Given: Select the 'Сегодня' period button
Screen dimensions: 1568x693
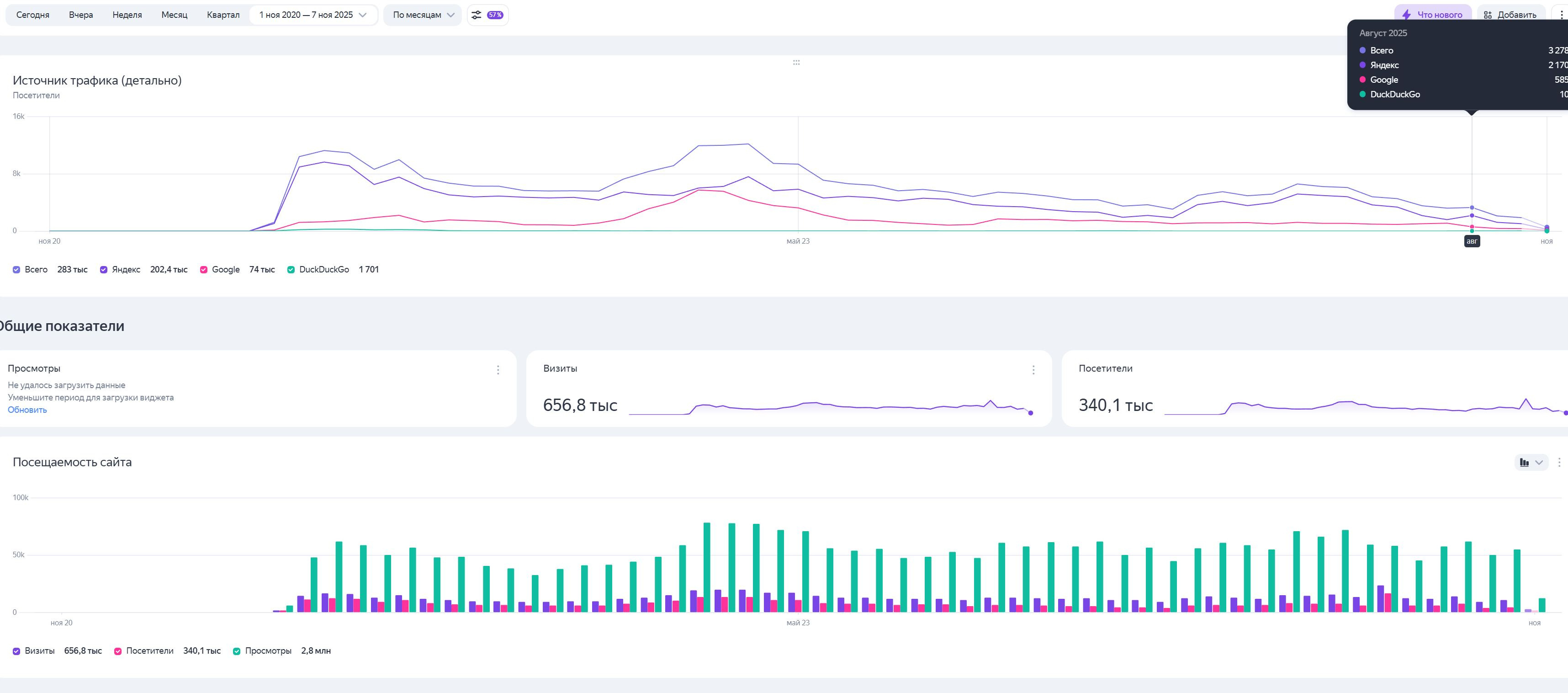Looking at the screenshot, I should coord(32,15).
